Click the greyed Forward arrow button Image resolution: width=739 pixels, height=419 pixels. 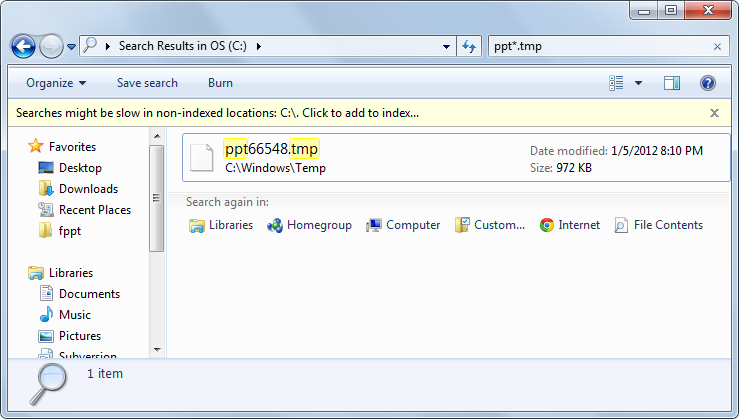(51, 46)
